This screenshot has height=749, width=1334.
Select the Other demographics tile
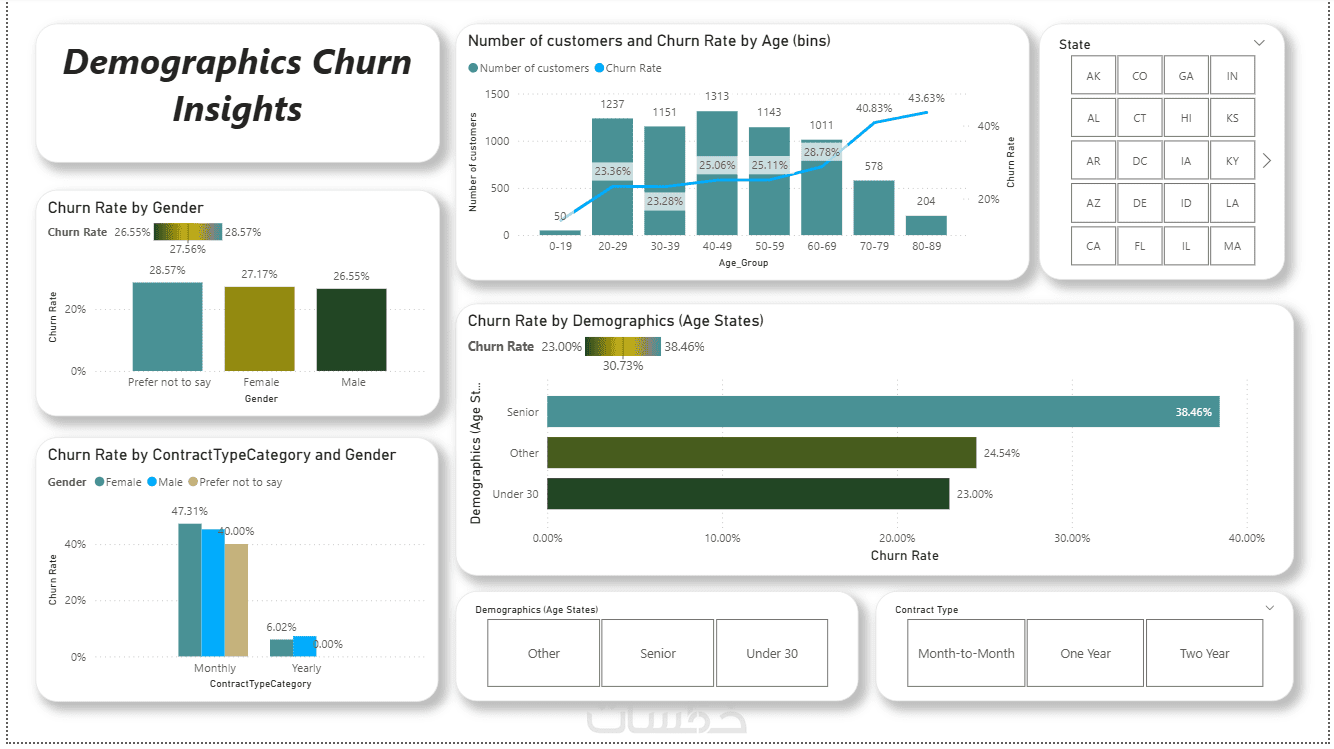(x=544, y=653)
